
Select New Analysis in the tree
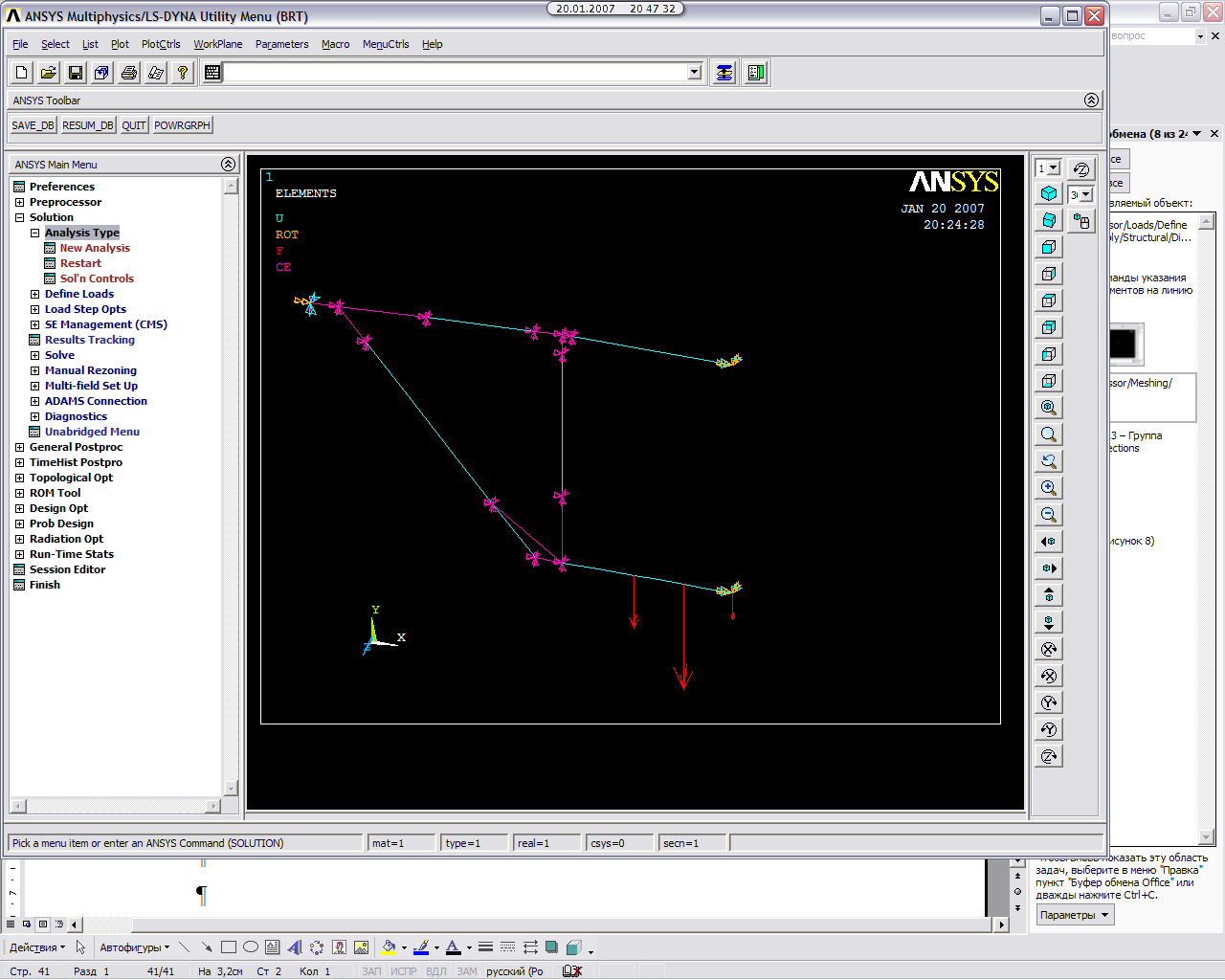[x=95, y=248]
